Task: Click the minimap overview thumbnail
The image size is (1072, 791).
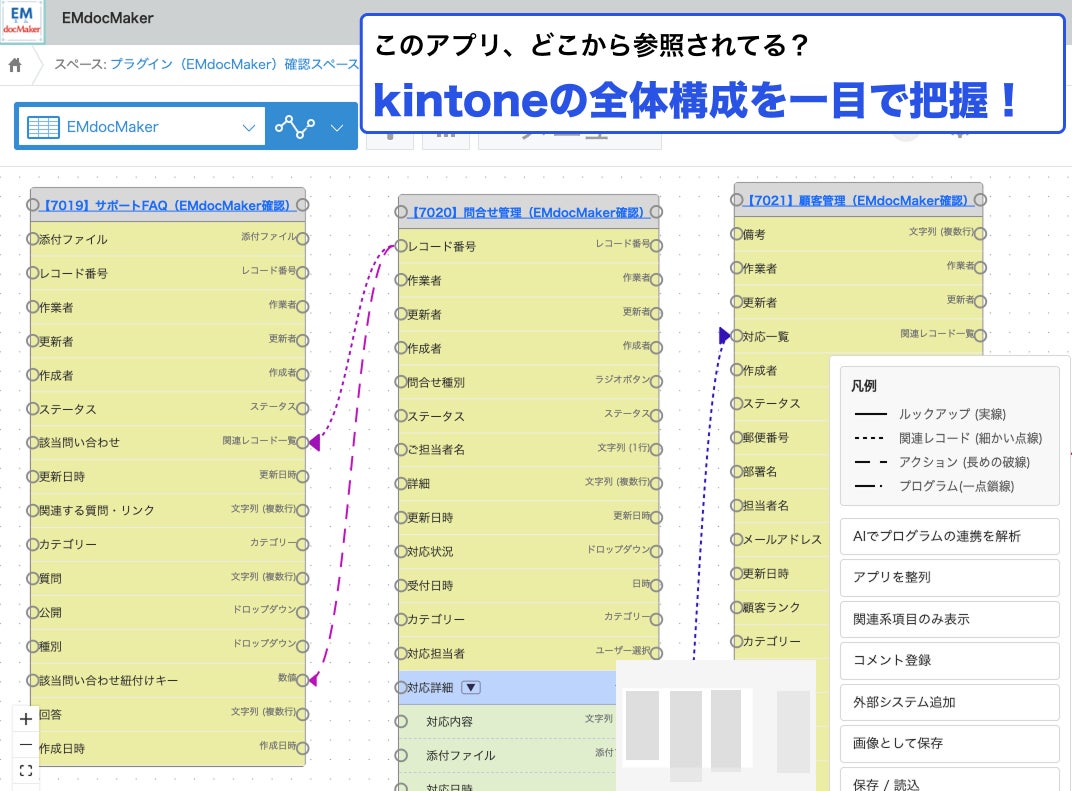Action: point(716,725)
